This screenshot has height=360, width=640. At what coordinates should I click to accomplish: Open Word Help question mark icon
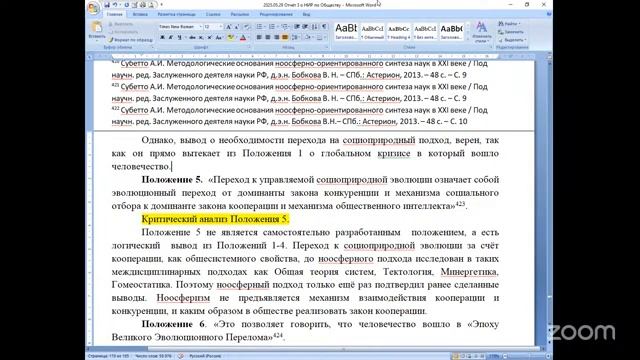coord(549,14)
